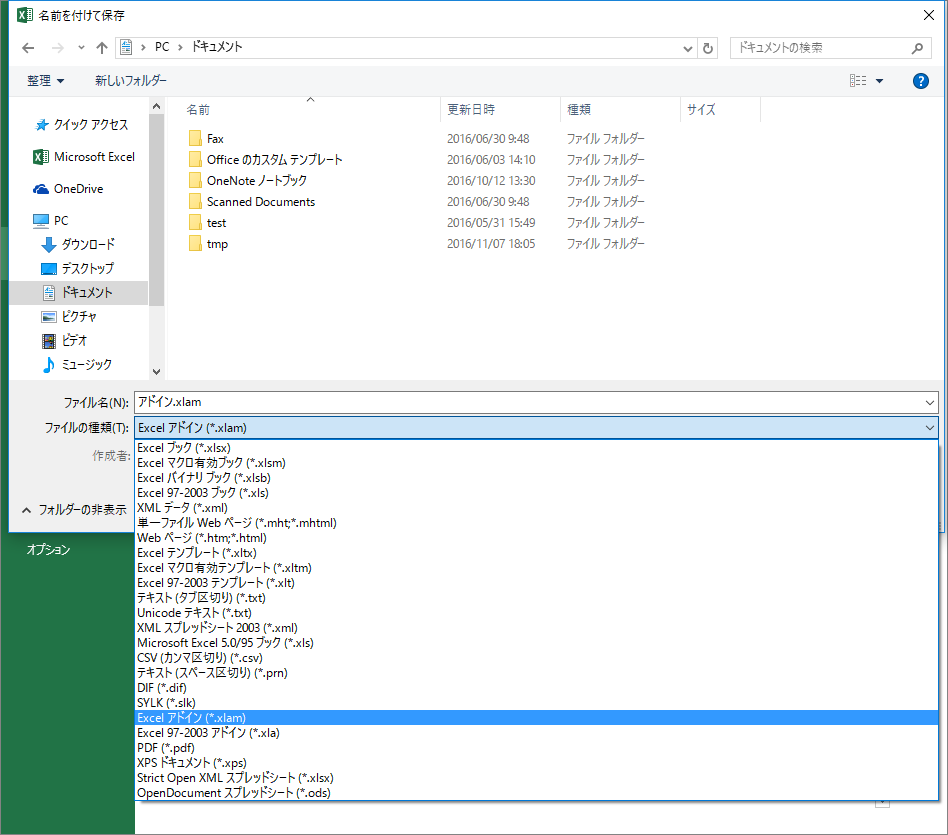Open ビデオ in sidebar
This screenshot has height=835, width=948.
[x=64, y=340]
